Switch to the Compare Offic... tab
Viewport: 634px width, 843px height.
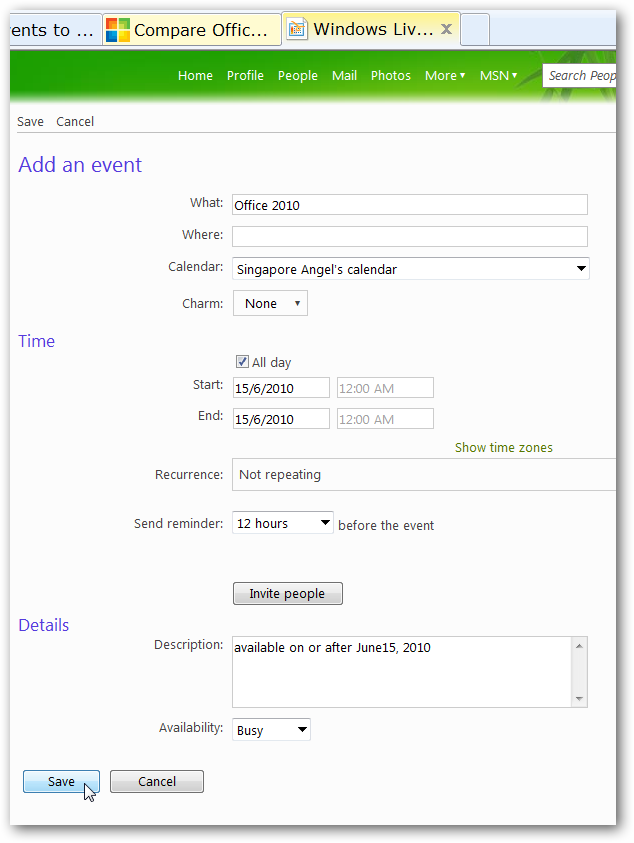pos(192,30)
